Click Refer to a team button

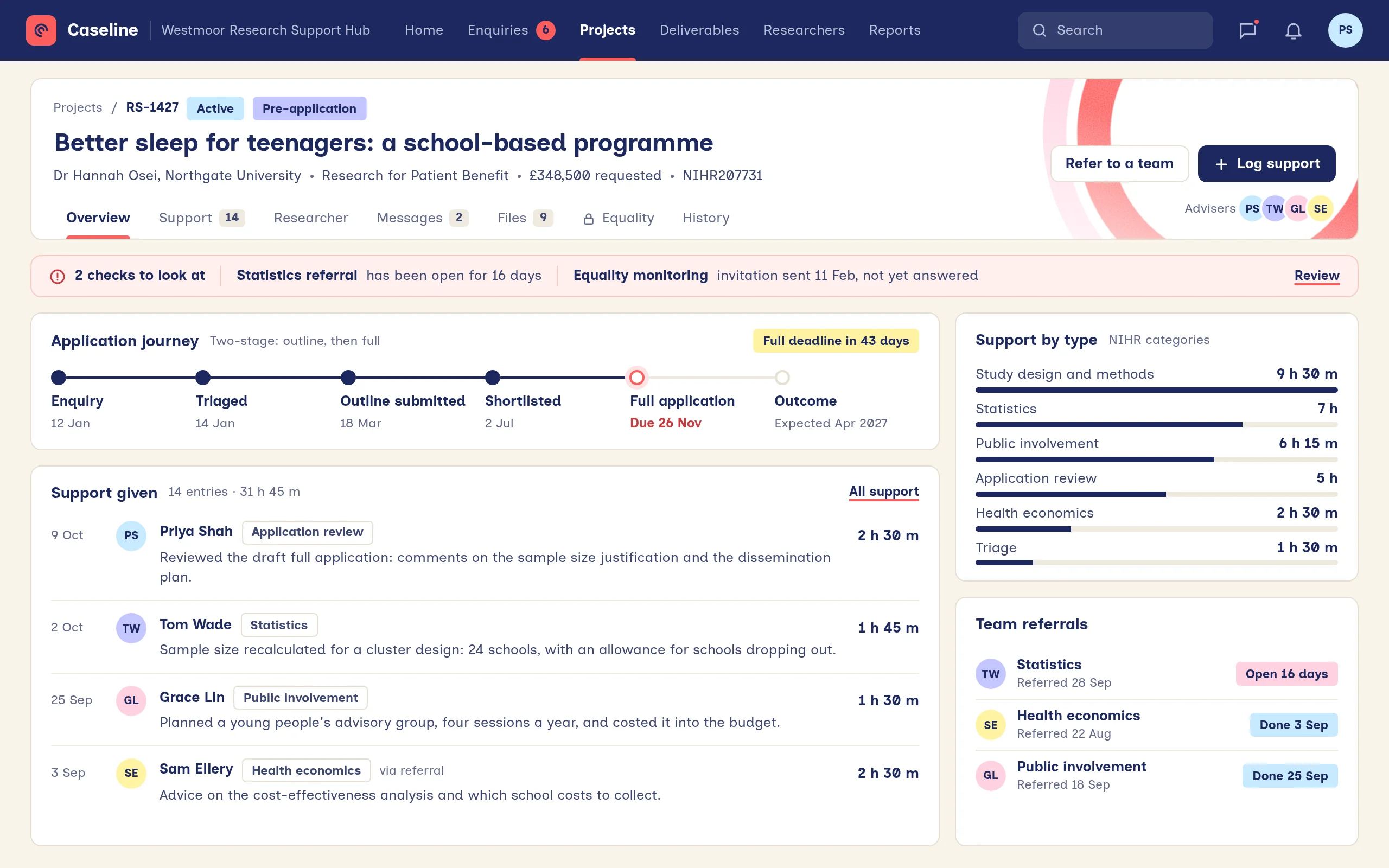(x=1119, y=164)
